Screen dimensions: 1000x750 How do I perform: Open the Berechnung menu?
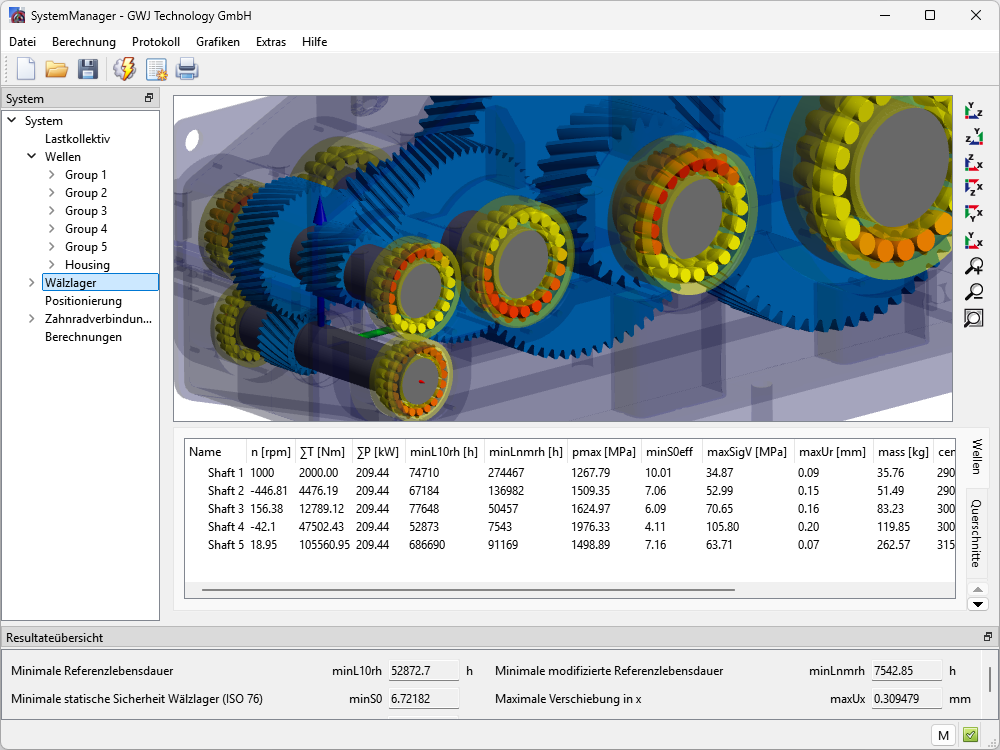[84, 42]
